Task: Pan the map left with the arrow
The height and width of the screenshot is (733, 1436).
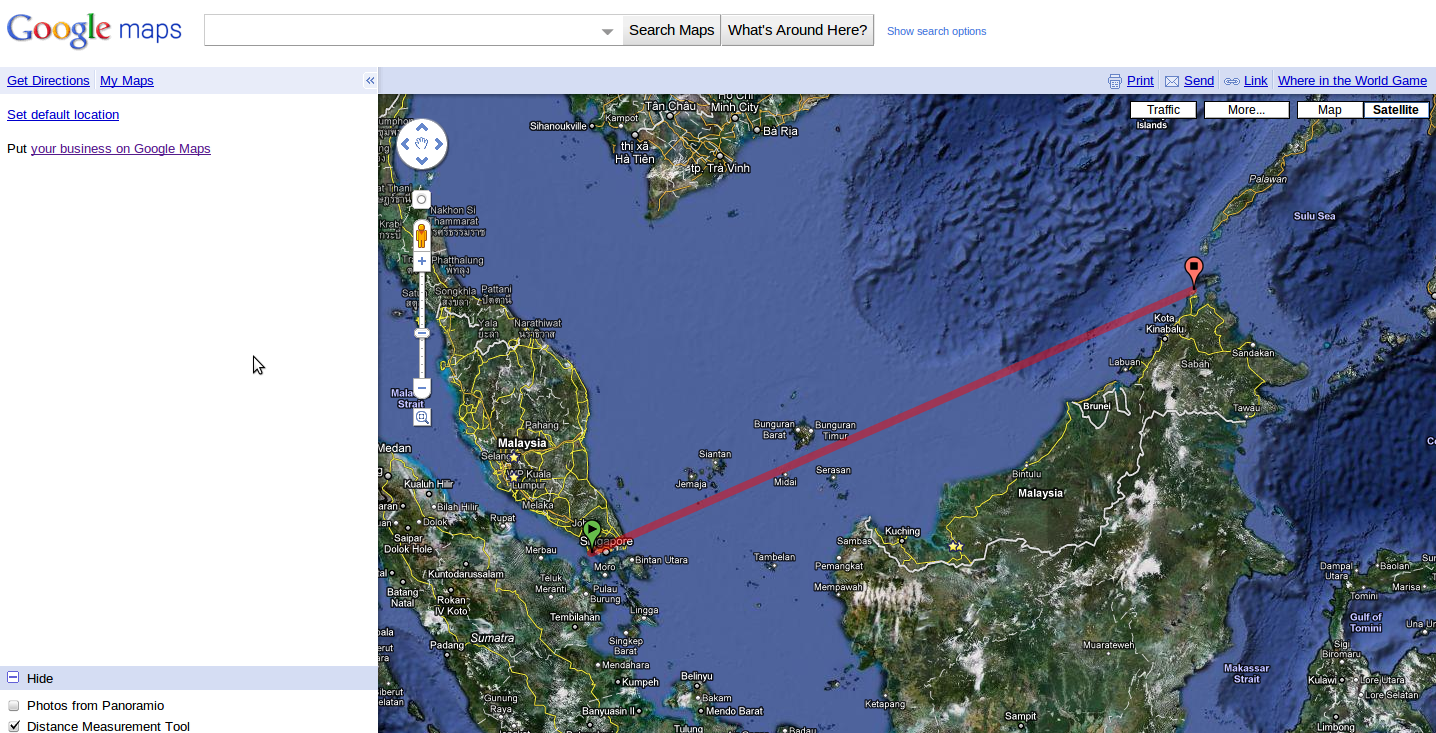Action: (x=405, y=144)
